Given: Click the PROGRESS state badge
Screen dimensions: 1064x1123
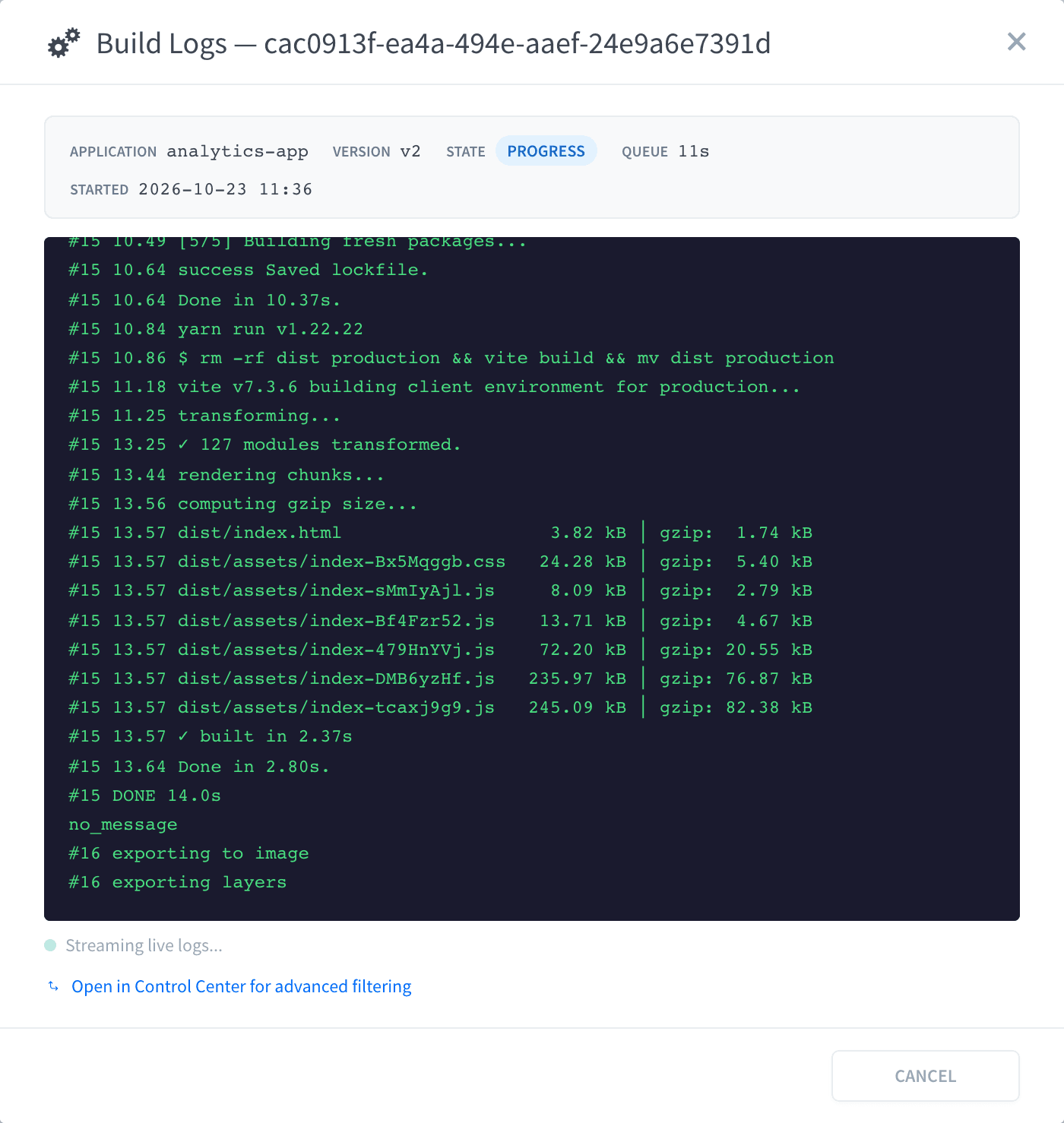Looking at the screenshot, I should (x=546, y=151).
